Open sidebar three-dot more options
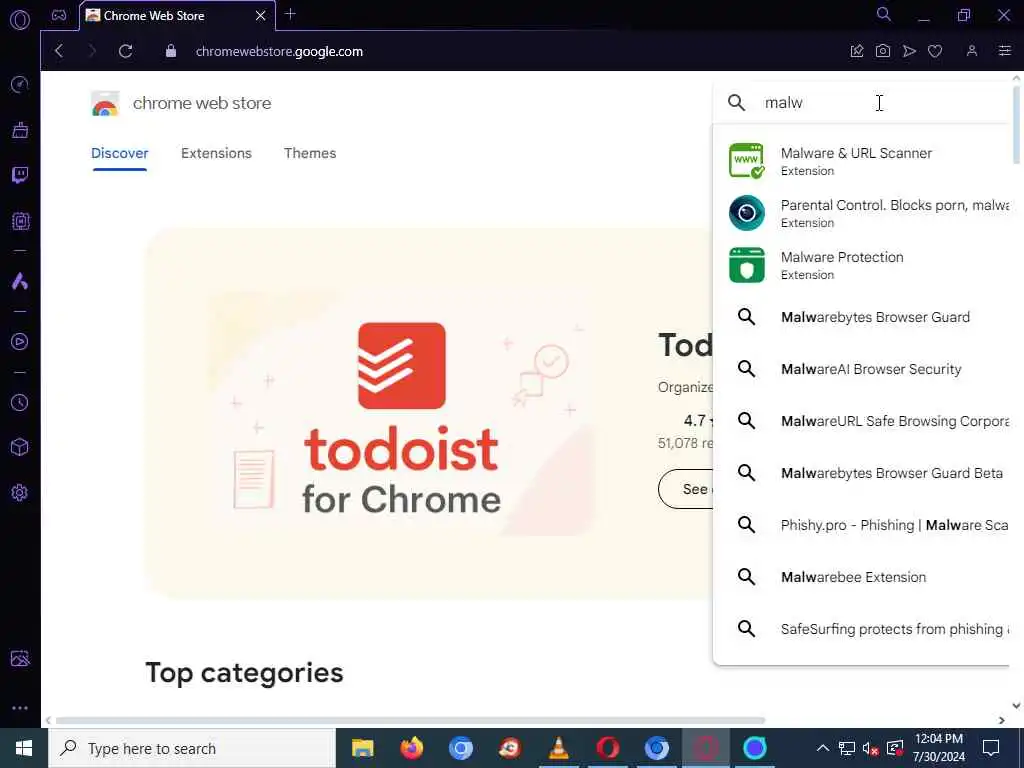 [20, 708]
